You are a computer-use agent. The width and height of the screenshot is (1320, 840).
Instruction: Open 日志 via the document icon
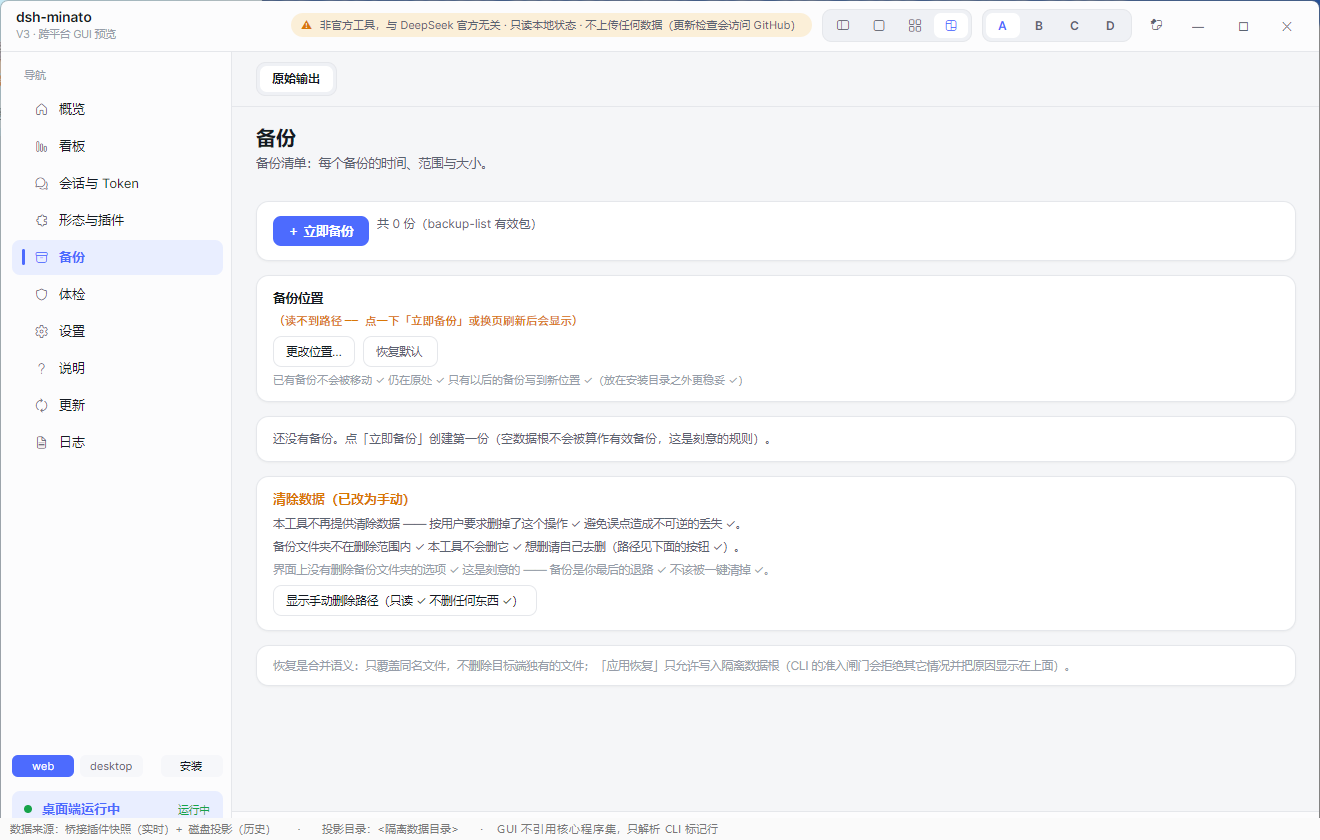tap(42, 442)
